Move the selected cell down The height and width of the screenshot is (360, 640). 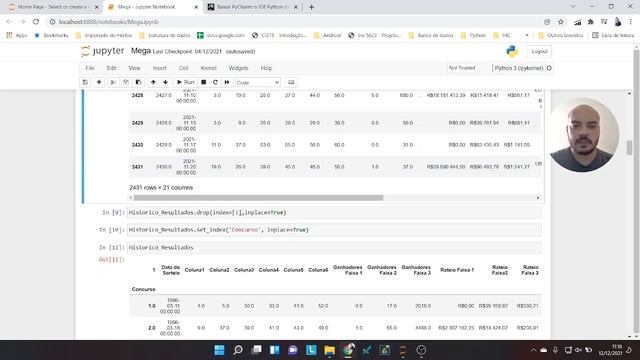[x=165, y=82]
